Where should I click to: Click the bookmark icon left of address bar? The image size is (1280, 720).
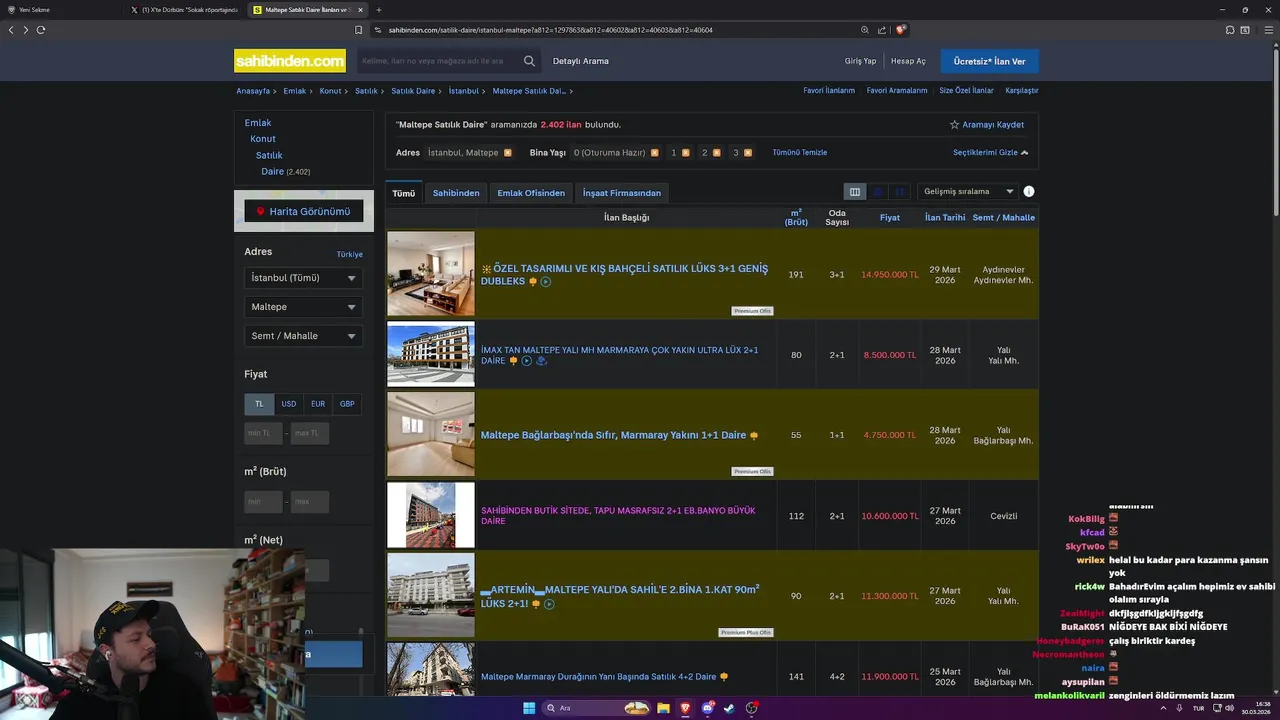(359, 30)
